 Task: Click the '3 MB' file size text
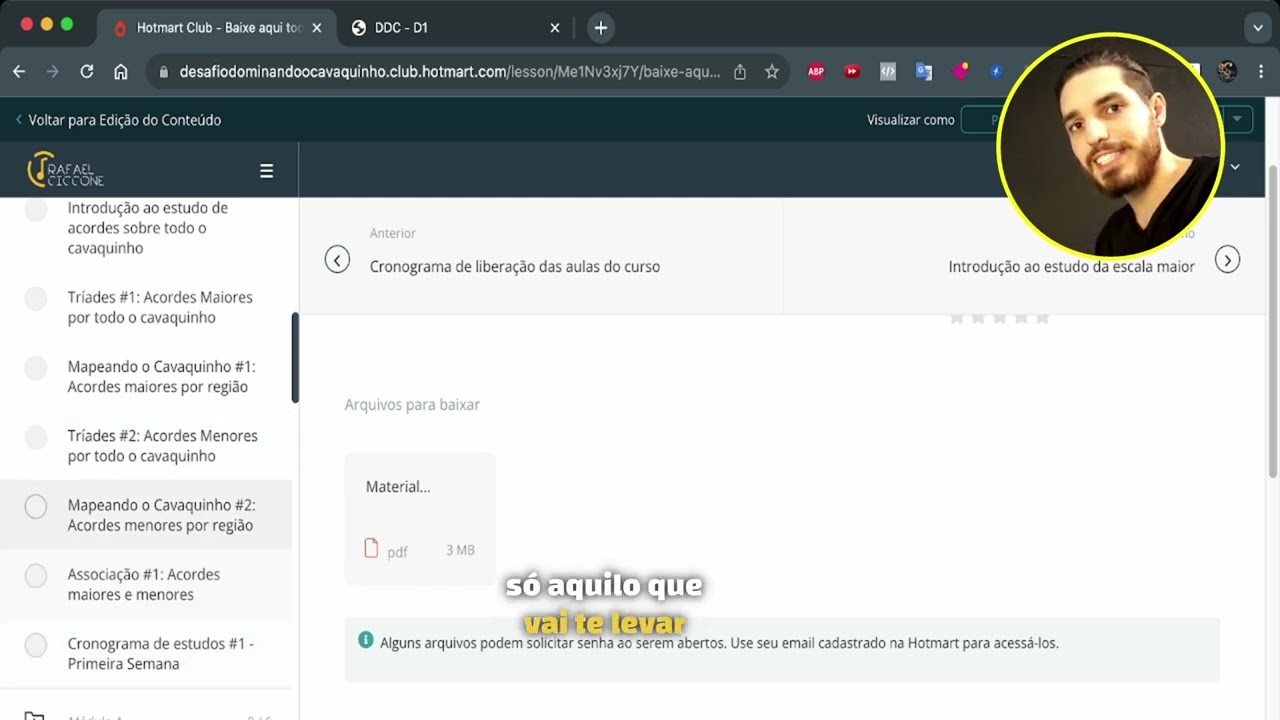[x=460, y=550]
